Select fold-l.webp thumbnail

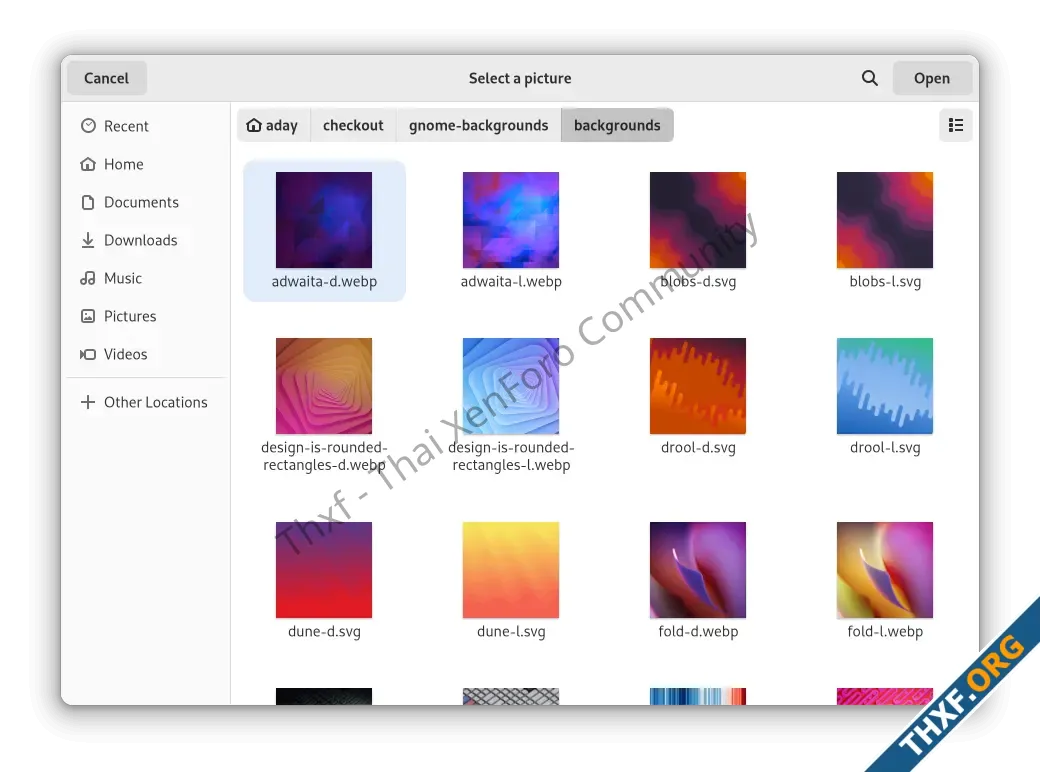point(885,570)
